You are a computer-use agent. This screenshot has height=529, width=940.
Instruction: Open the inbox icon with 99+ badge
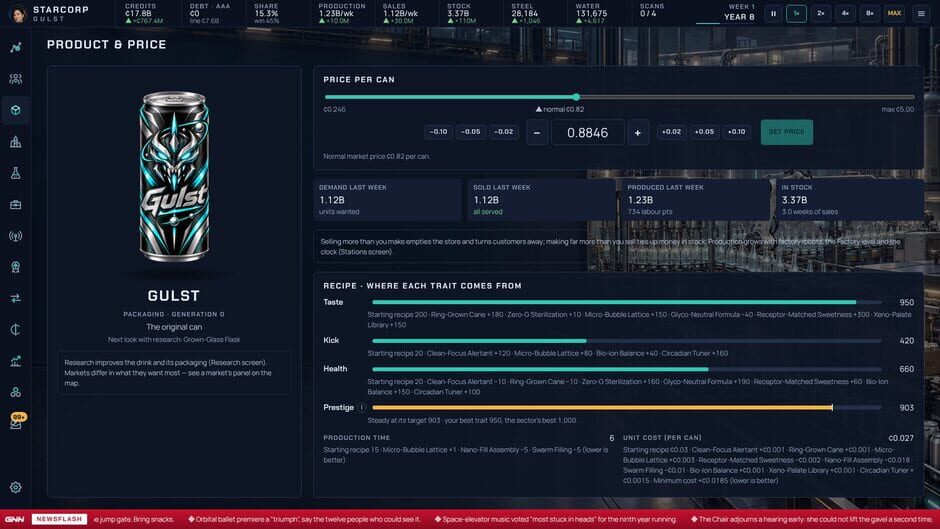click(x=16, y=422)
